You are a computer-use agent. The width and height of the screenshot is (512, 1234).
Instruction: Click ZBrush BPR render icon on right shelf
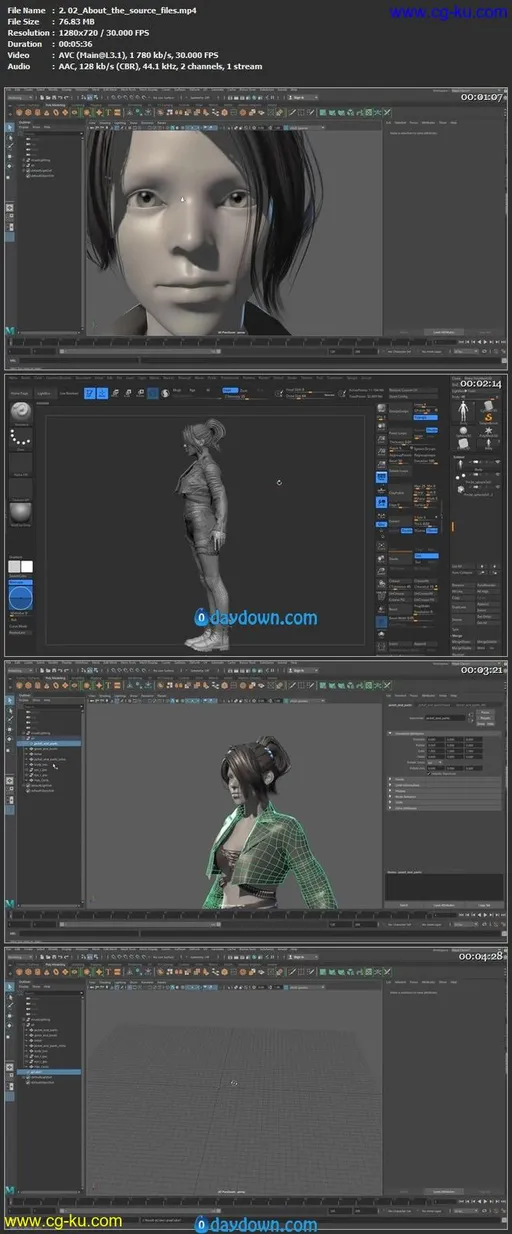[381, 409]
